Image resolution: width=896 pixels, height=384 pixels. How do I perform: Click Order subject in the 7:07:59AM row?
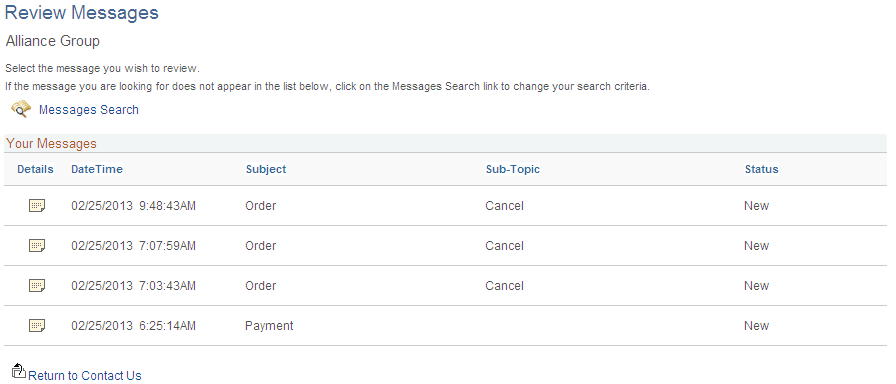coord(261,246)
